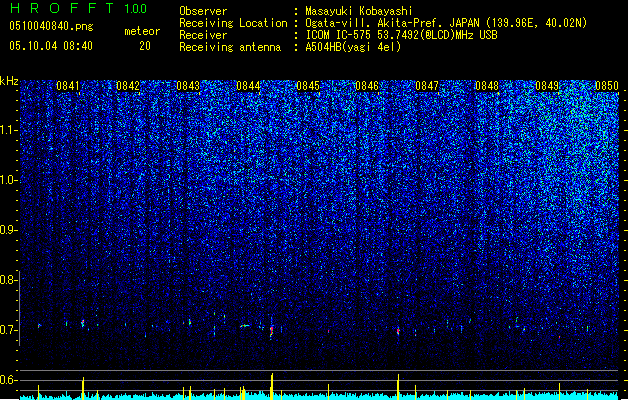Click the Observer label
This screenshot has height=400, width=629.
203,11
